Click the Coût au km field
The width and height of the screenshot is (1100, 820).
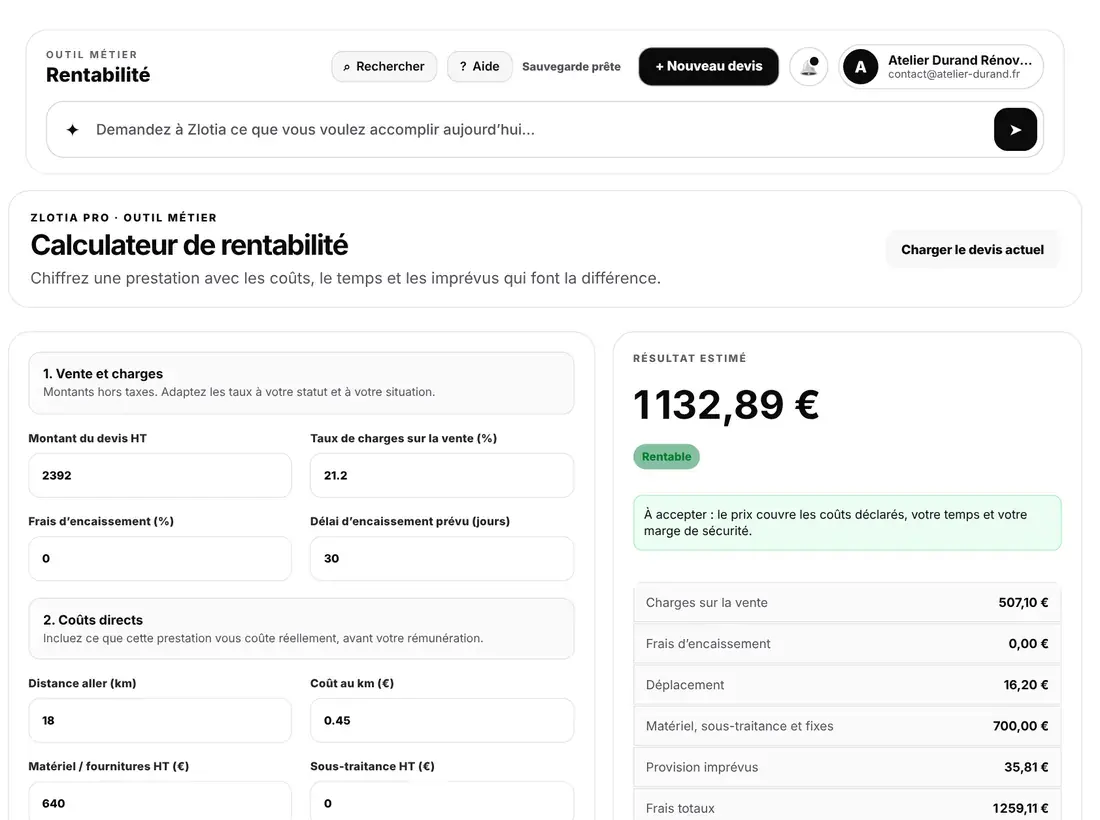[x=442, y=720]
